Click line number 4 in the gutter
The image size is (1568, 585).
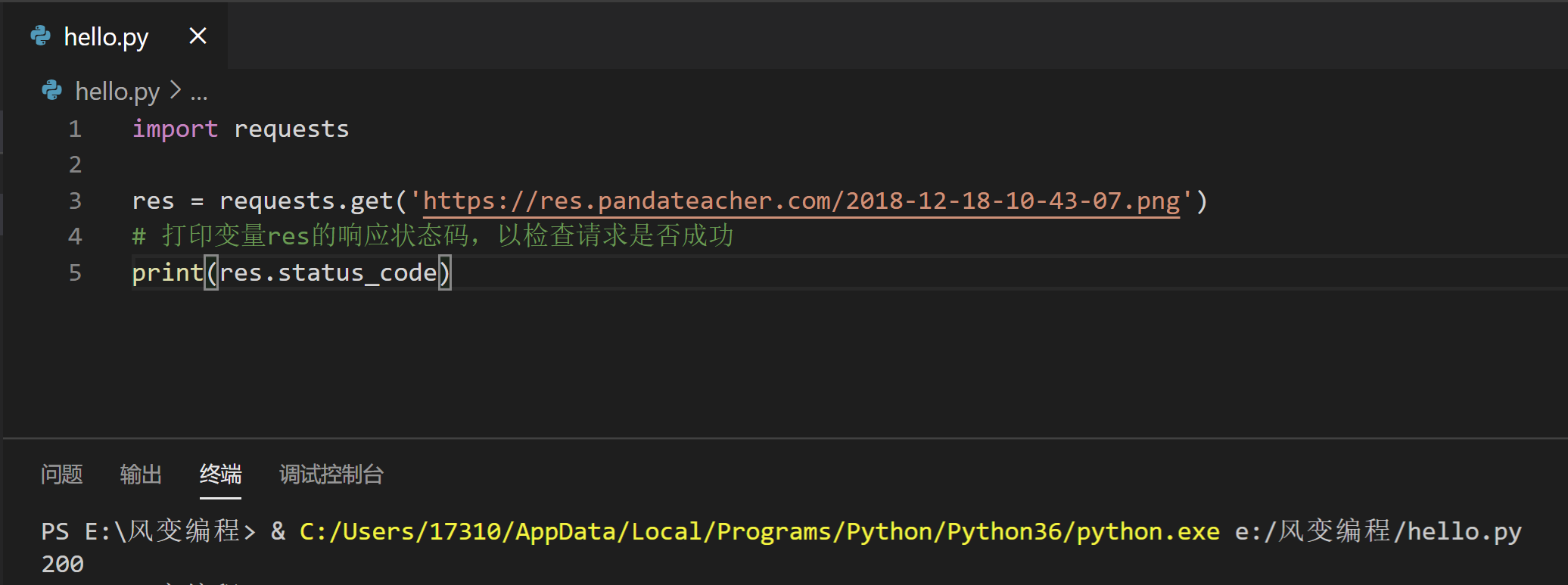(x=75, y=236)
